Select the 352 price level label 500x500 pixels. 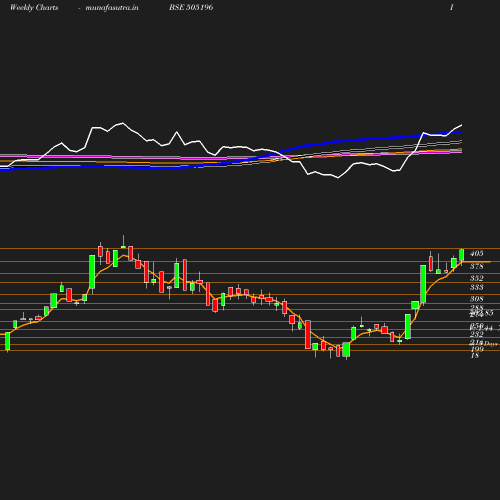pos(476,278)
